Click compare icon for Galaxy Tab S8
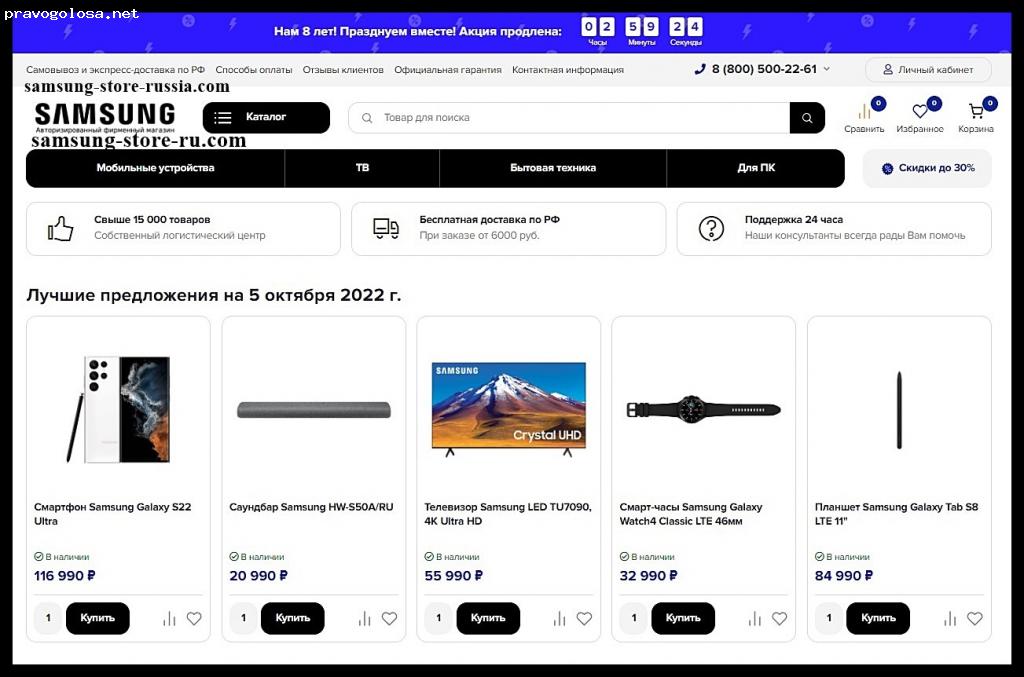 coord(950,618)
